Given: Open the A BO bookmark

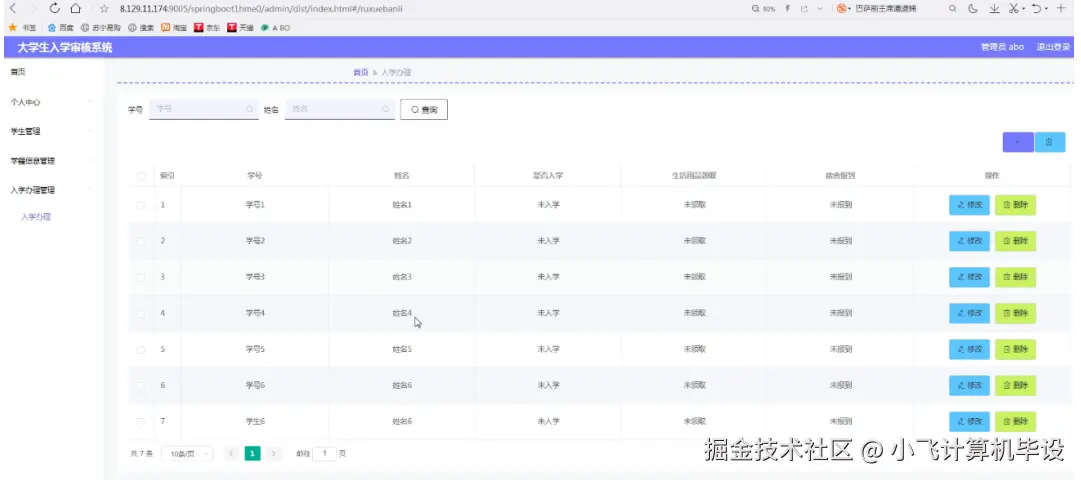Looking at the screenshot, I should click(x=276, y=28).
